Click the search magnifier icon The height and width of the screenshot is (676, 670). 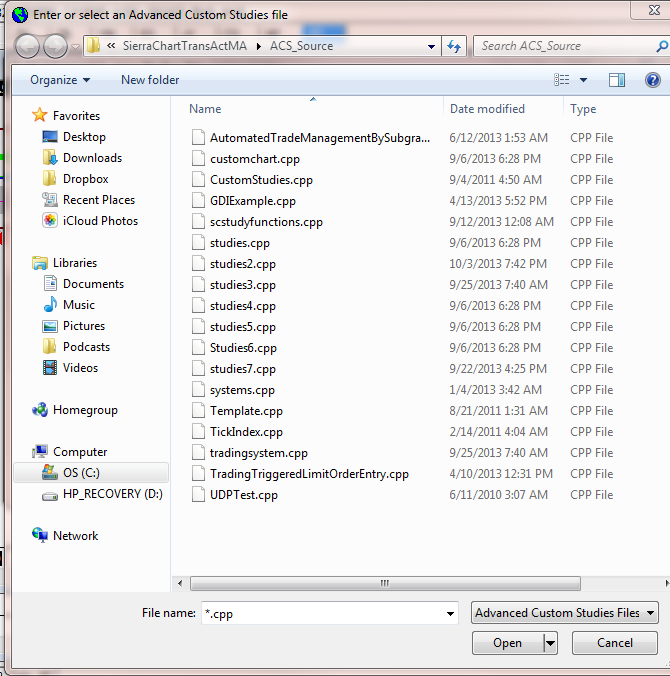[x=662, y=46]
